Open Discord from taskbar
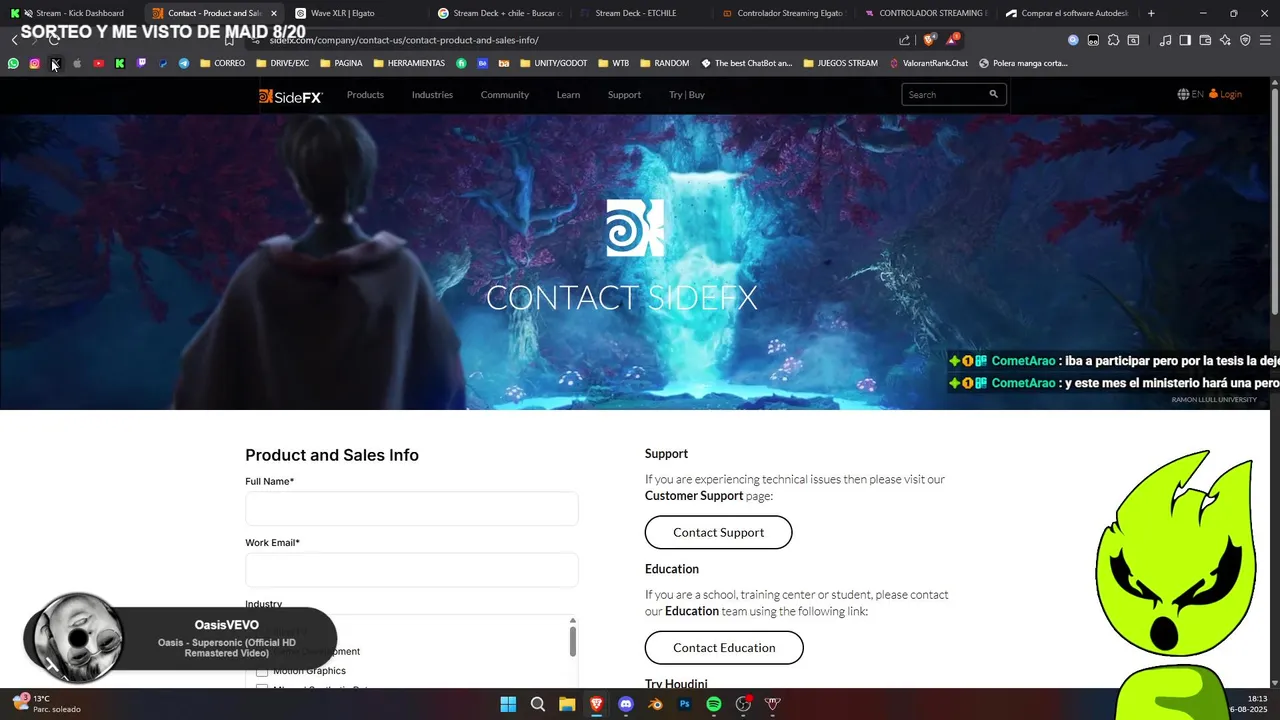This screenshot has width=1280, height=720. [626, 704]
